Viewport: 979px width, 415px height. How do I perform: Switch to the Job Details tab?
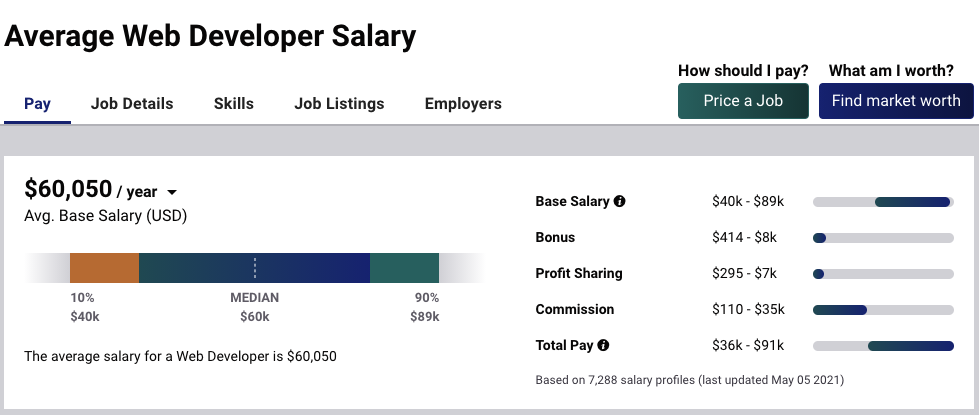(x=132, y=104)
